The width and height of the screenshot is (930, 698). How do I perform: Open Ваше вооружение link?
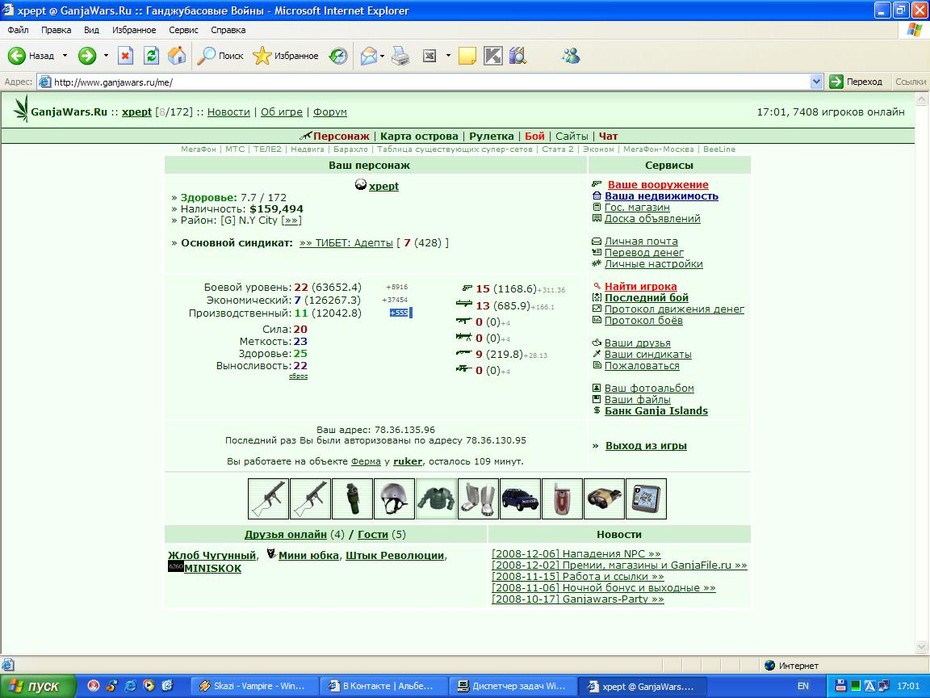(x=657, y=184)
